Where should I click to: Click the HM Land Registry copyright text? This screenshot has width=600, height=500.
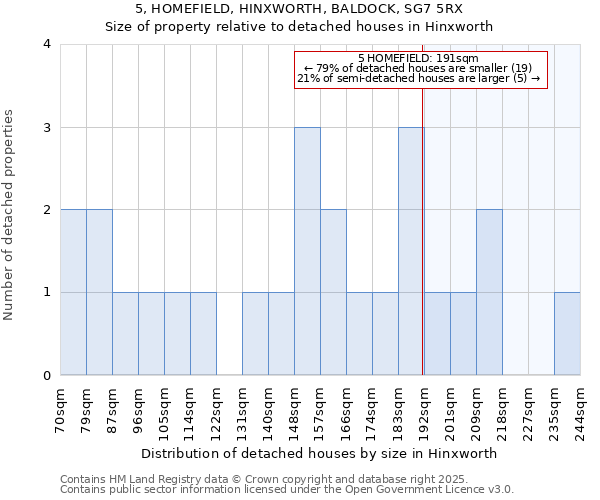click(286, 479)
